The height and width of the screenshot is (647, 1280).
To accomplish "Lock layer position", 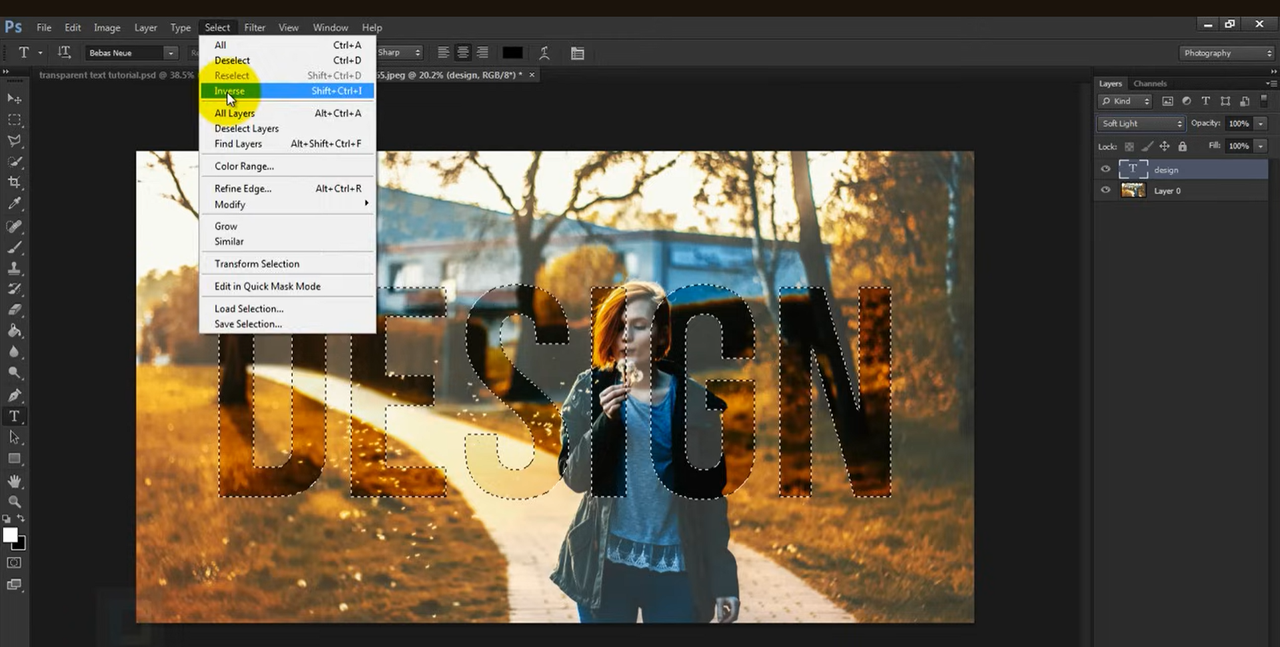I will coord(1163,146).
